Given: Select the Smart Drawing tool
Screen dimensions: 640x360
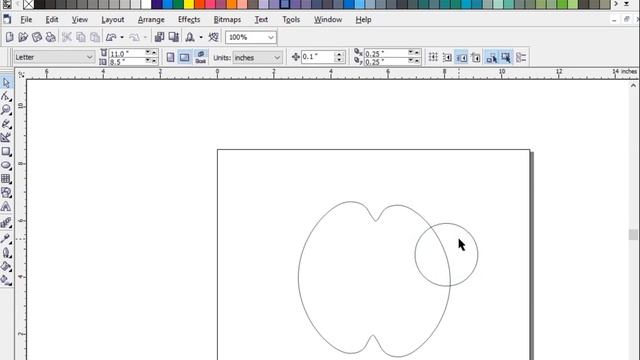Looking at the screenshot, I should point(6,138).
